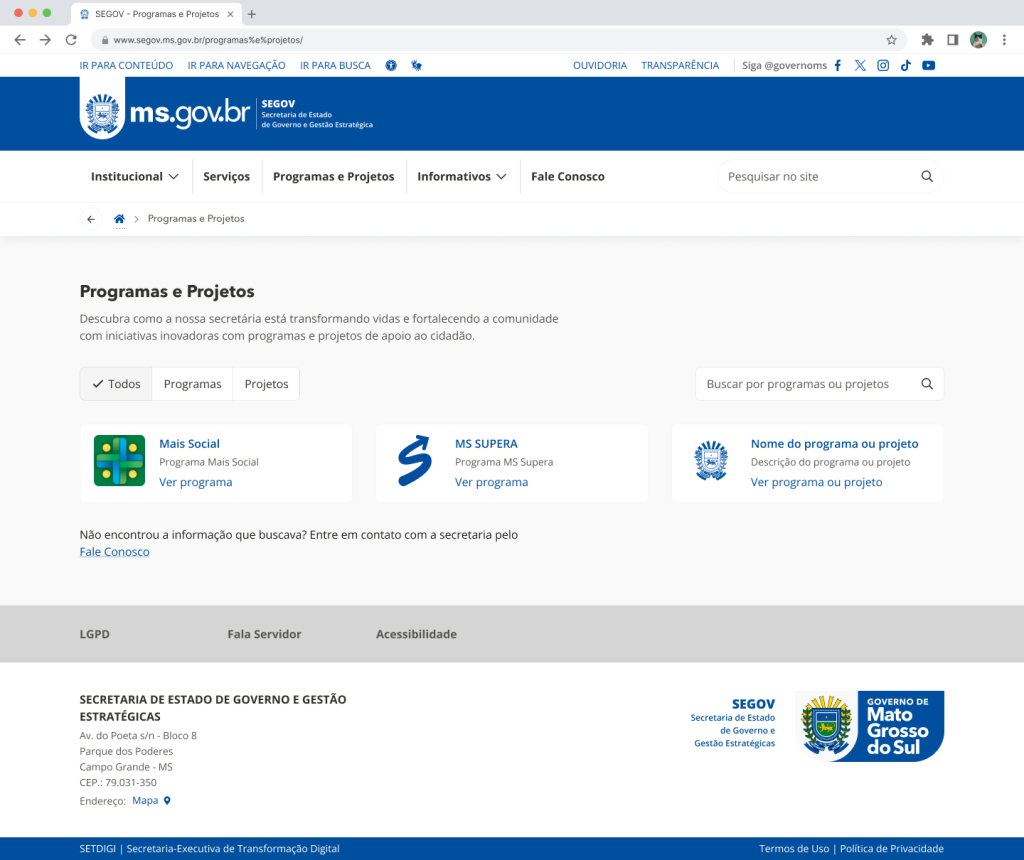Click the MS SUPERA blue S logo
This screenshot has height=860, width=1024.
414,460
